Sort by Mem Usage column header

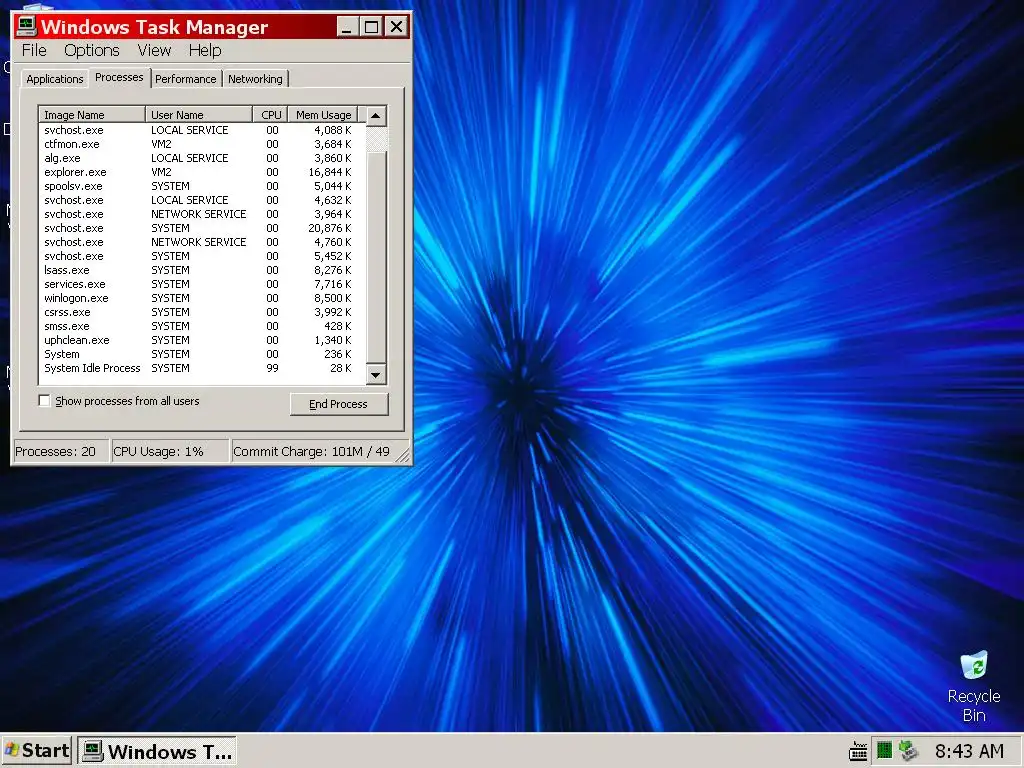(323, 115)
